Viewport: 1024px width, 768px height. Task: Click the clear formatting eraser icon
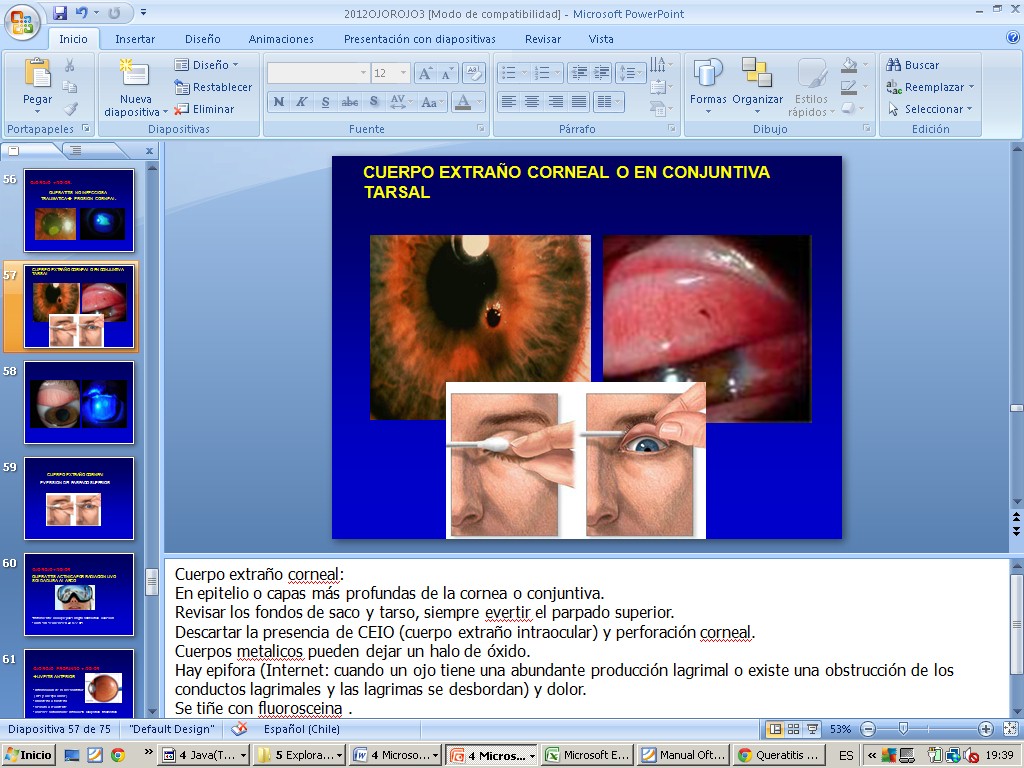point(475,73)
